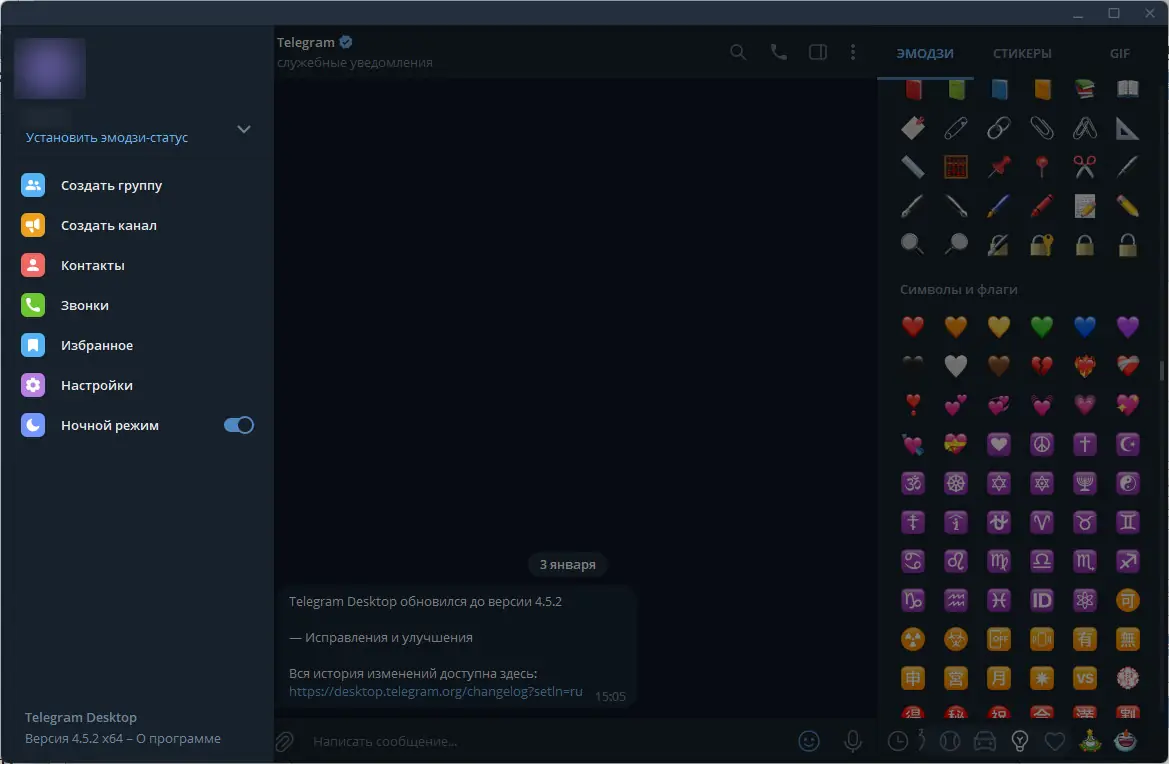Insert the peace symbol emoji
This screenshot has width=1169, height=764.
1042,444
